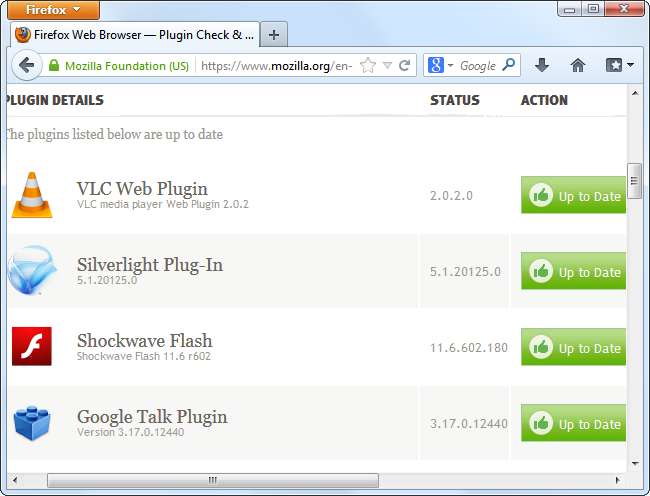Click the Silverlight Plug-In title

click(150, 265)
